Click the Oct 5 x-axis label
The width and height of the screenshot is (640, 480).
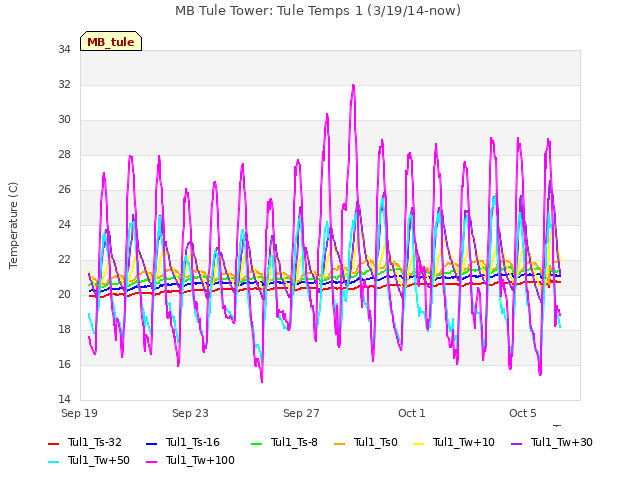point(522,413)
